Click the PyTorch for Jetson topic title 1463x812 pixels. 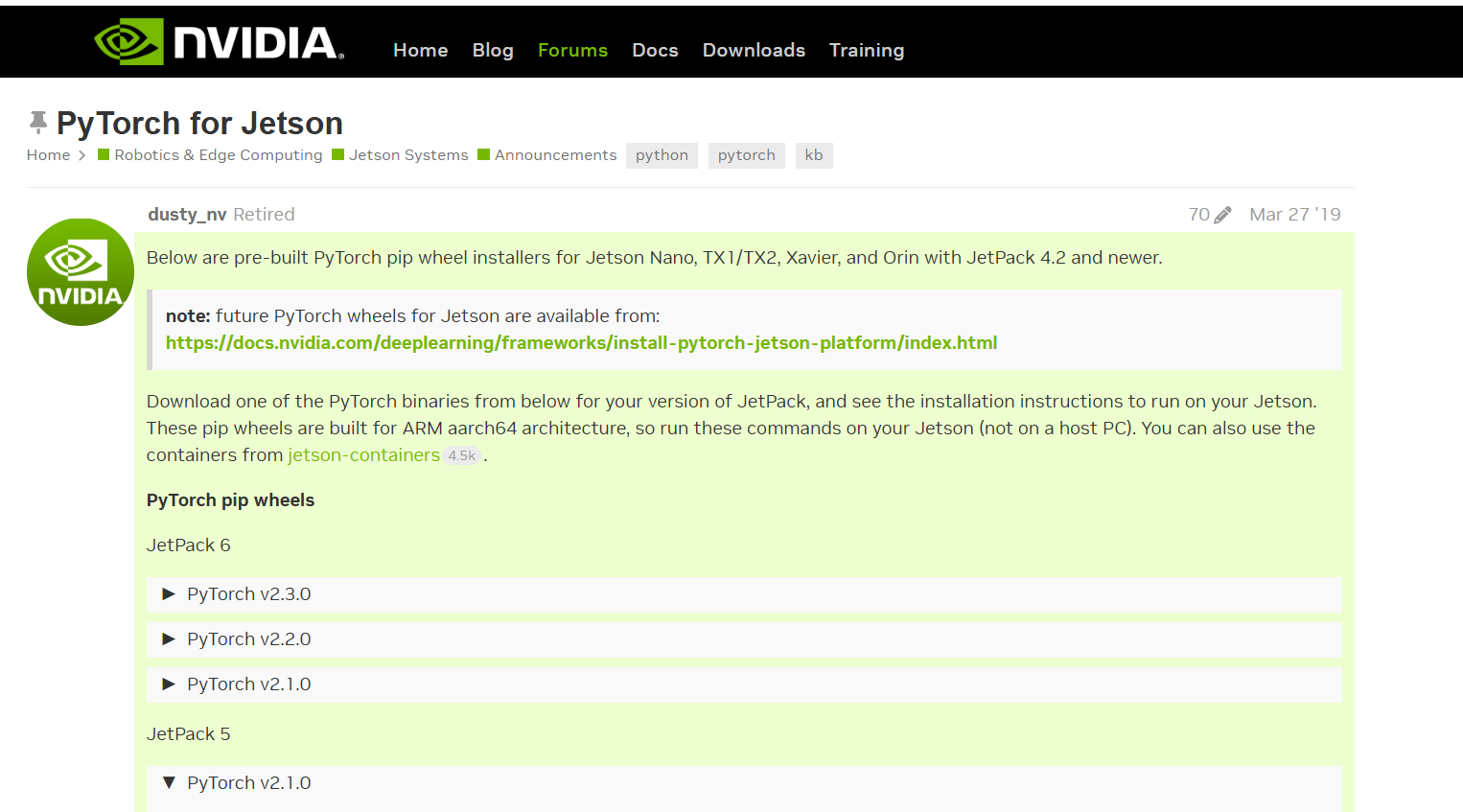[199, 123]
